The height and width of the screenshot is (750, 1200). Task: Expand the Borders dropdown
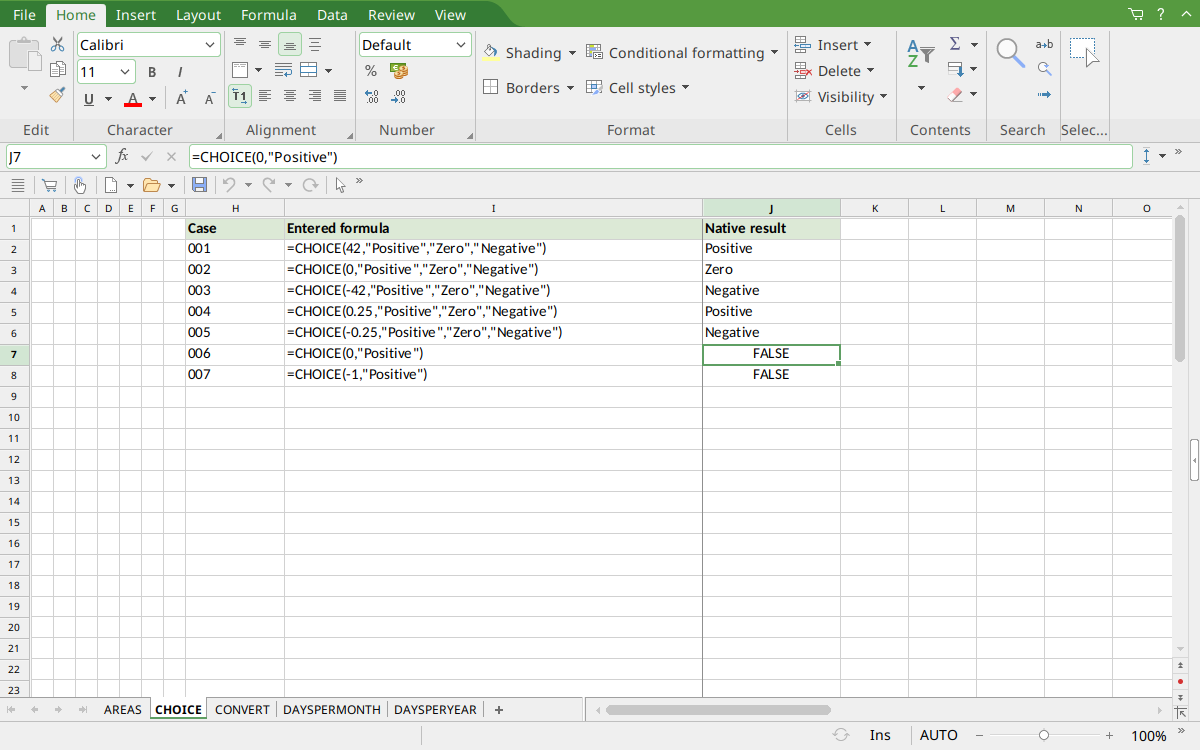[x=570, y=88]
